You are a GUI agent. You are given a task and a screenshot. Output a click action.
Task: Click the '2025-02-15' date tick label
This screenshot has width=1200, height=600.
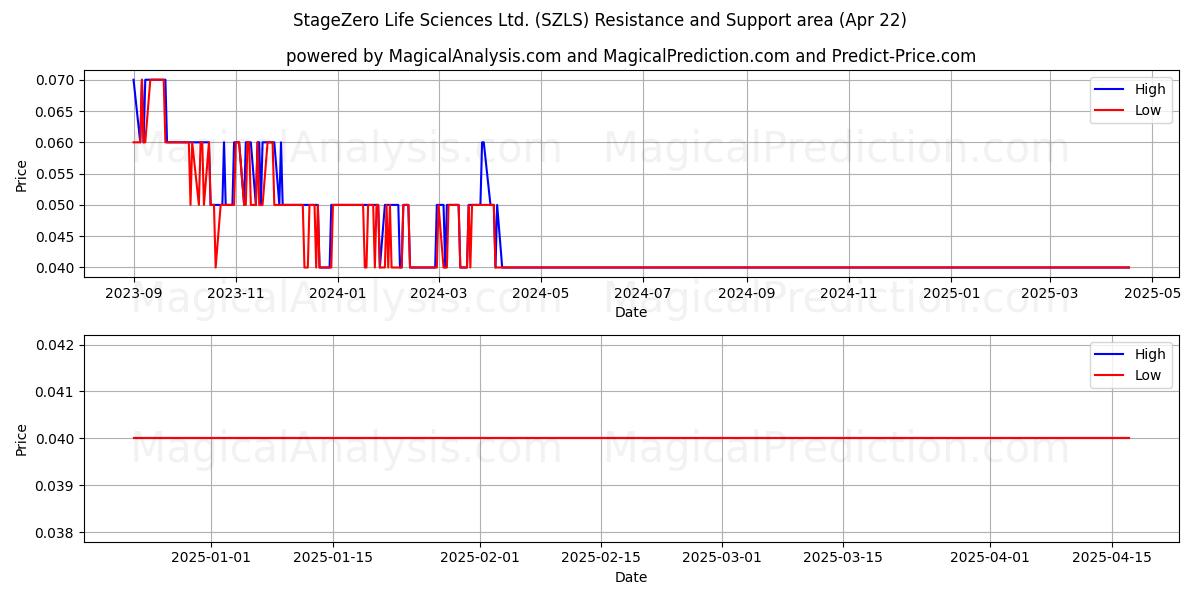(601, 558)
